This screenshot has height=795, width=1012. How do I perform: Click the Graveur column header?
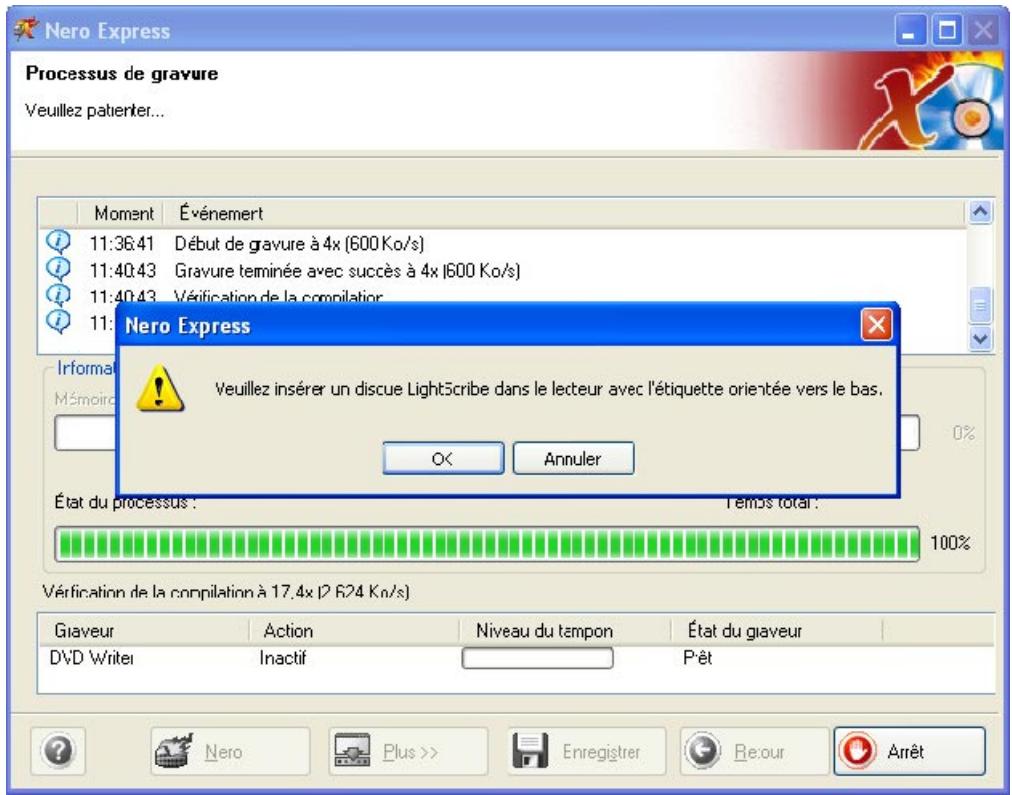(145, 630)
